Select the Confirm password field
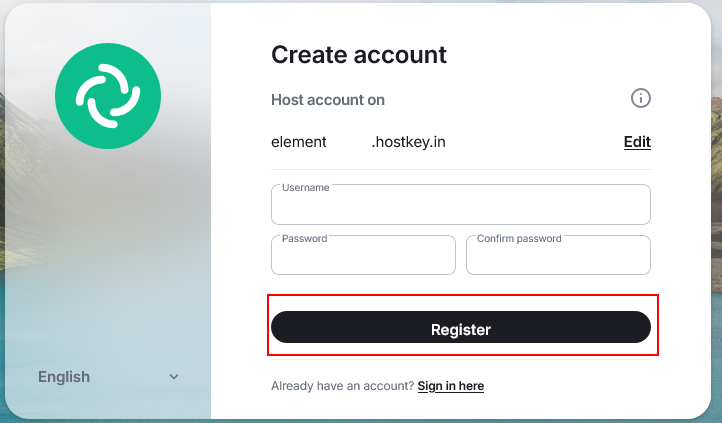 (558, 259)
